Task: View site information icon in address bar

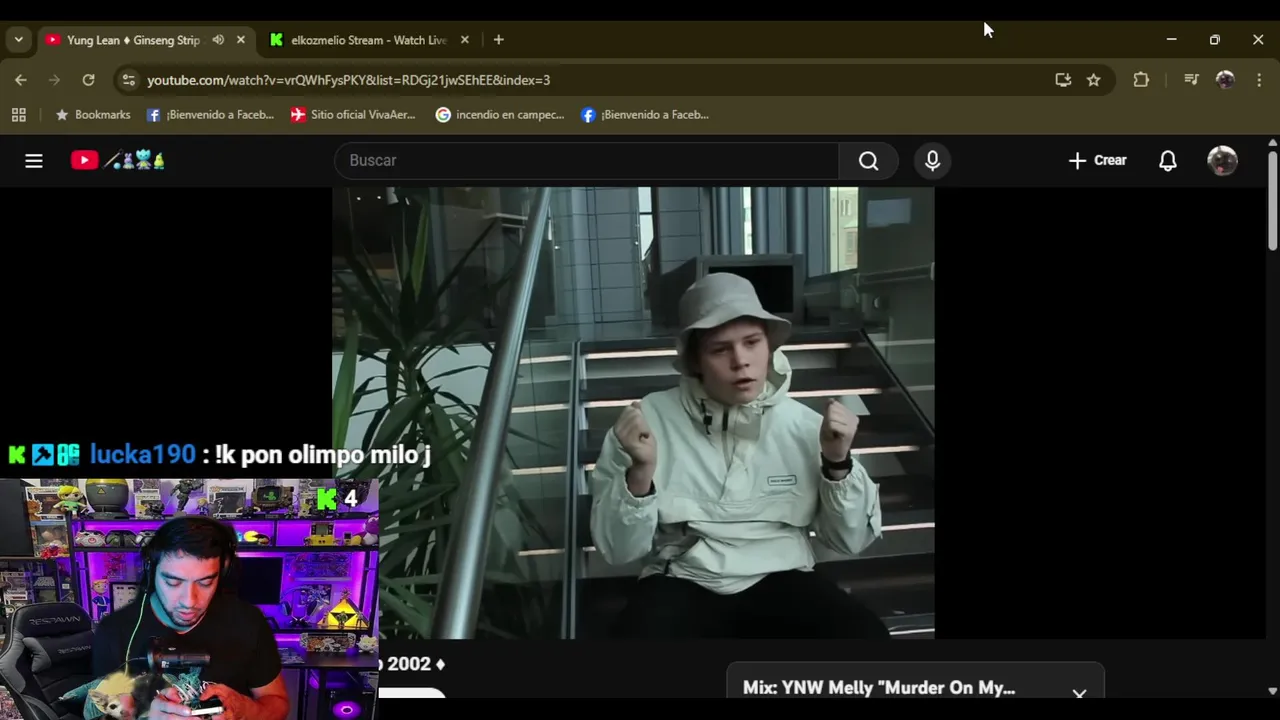Action: click(x=128, y=80)
